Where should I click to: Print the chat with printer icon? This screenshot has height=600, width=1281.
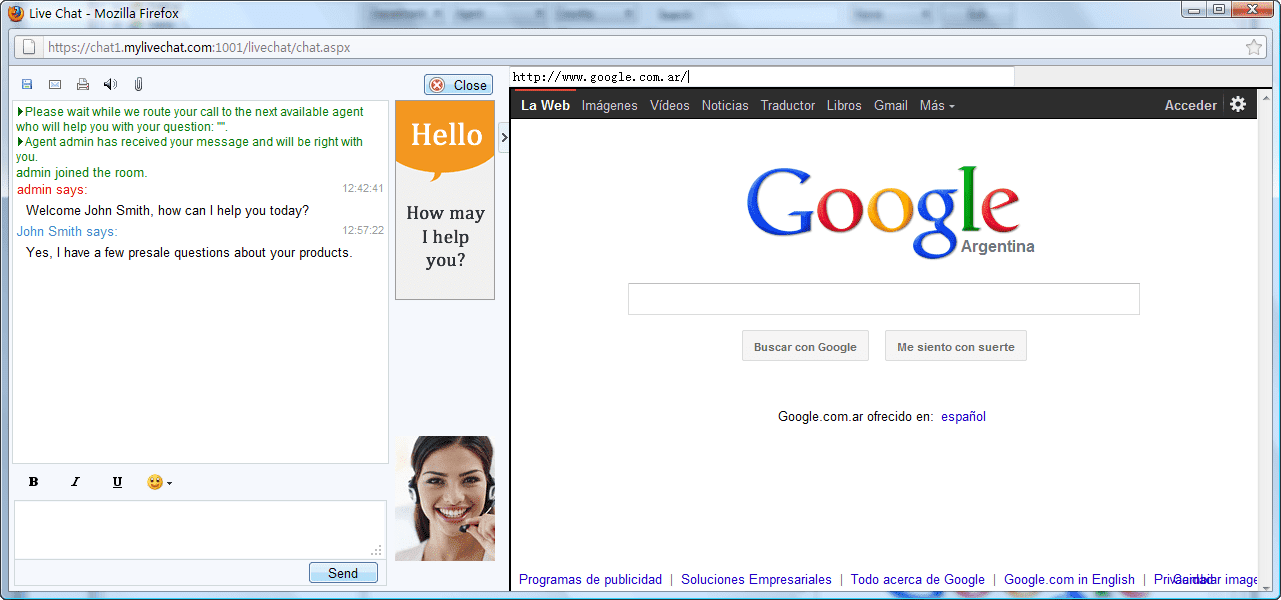pyautogui.click(x=83, y=85)
